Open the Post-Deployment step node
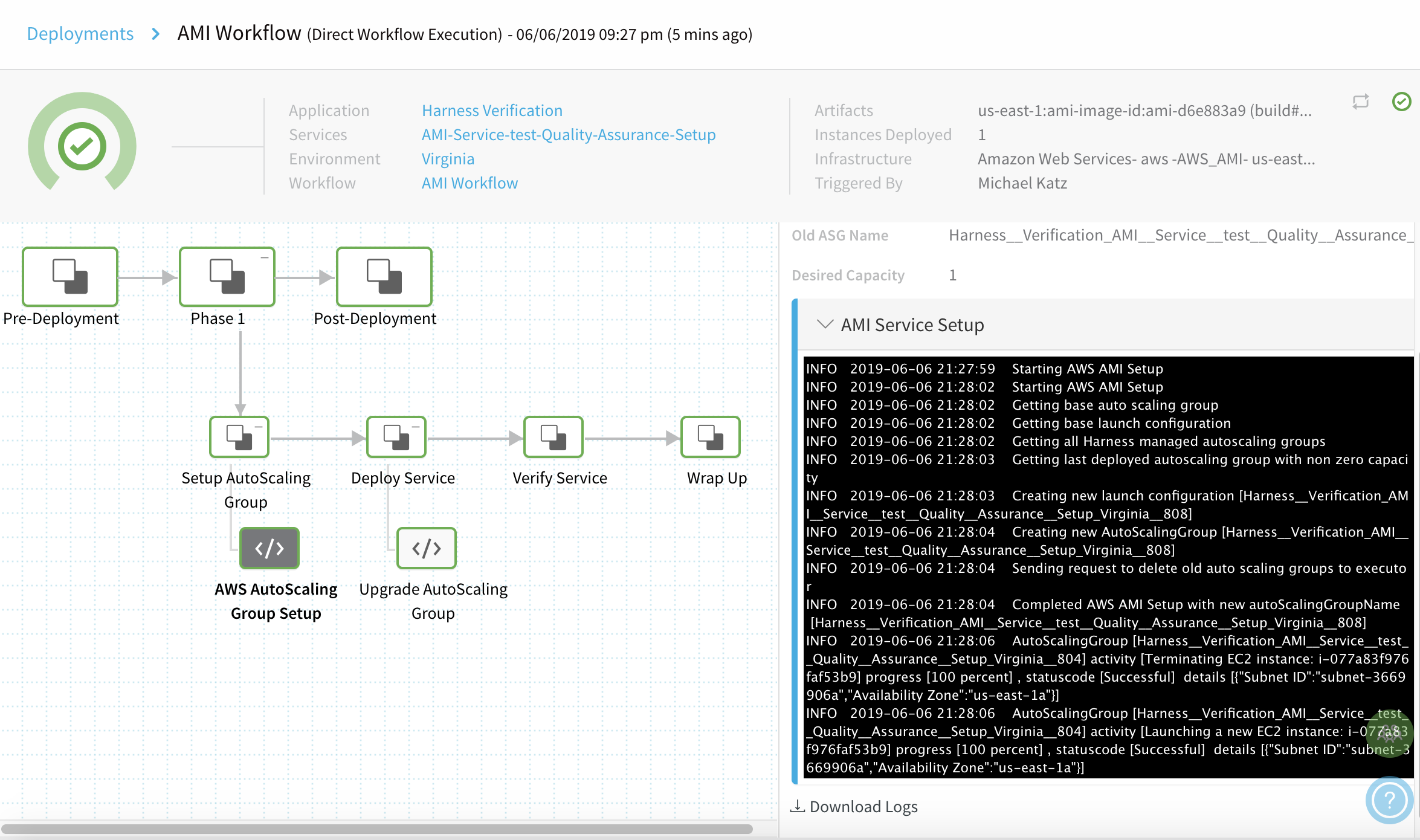This screenshot has height=840, width=1420. [384, 277]
